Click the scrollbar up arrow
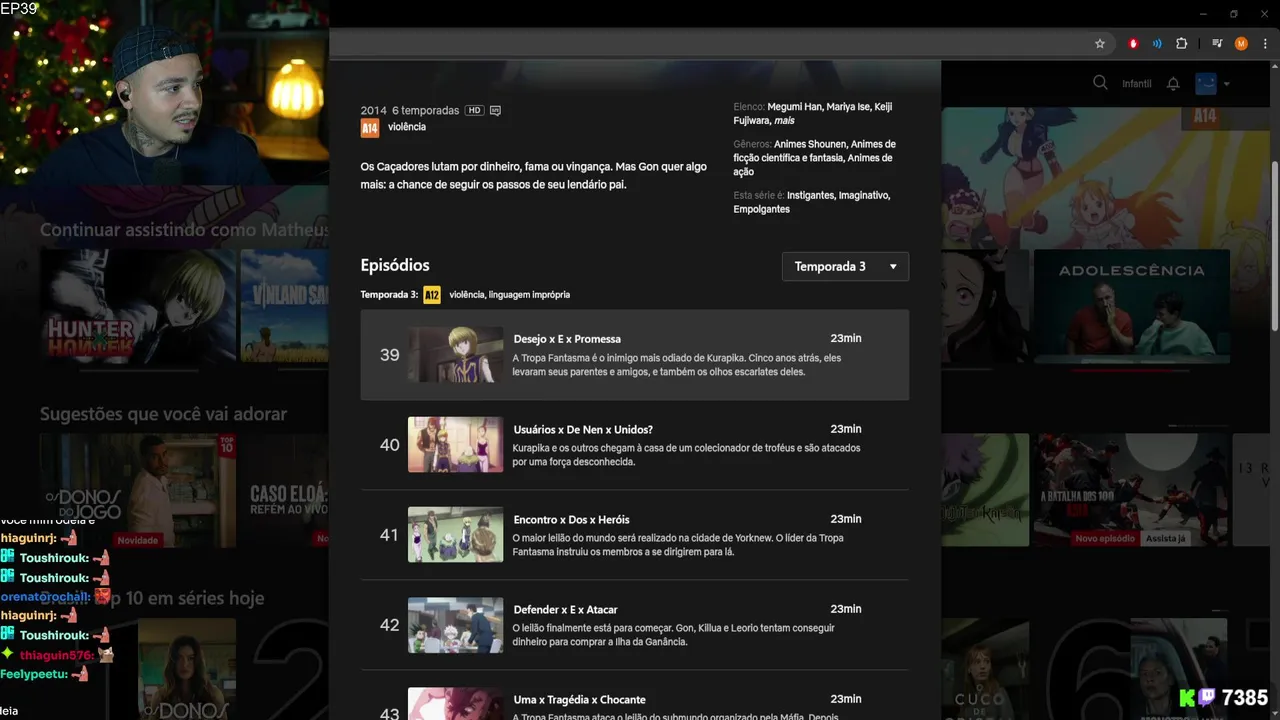1280x720 pixels. click(1274, 67)
